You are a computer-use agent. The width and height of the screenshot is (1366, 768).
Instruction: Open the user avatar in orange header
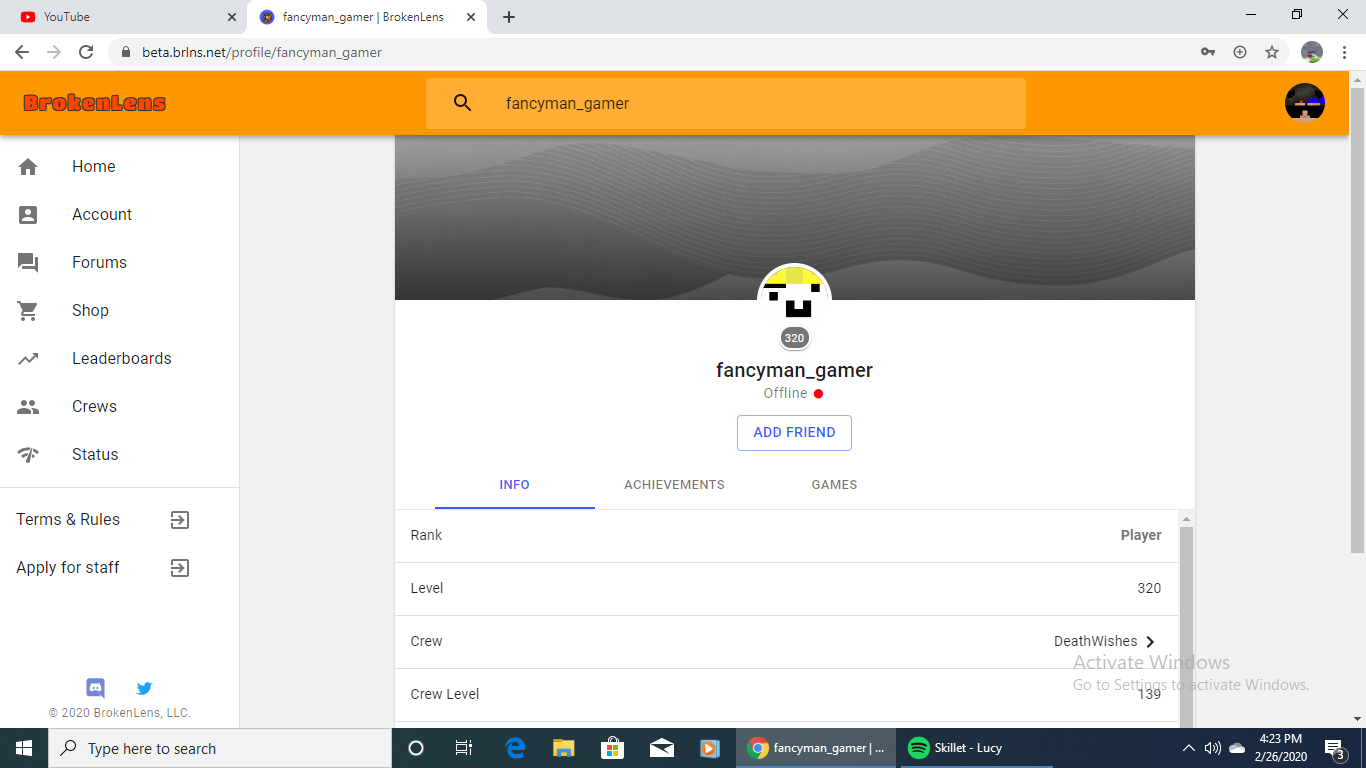(1305, 103)
